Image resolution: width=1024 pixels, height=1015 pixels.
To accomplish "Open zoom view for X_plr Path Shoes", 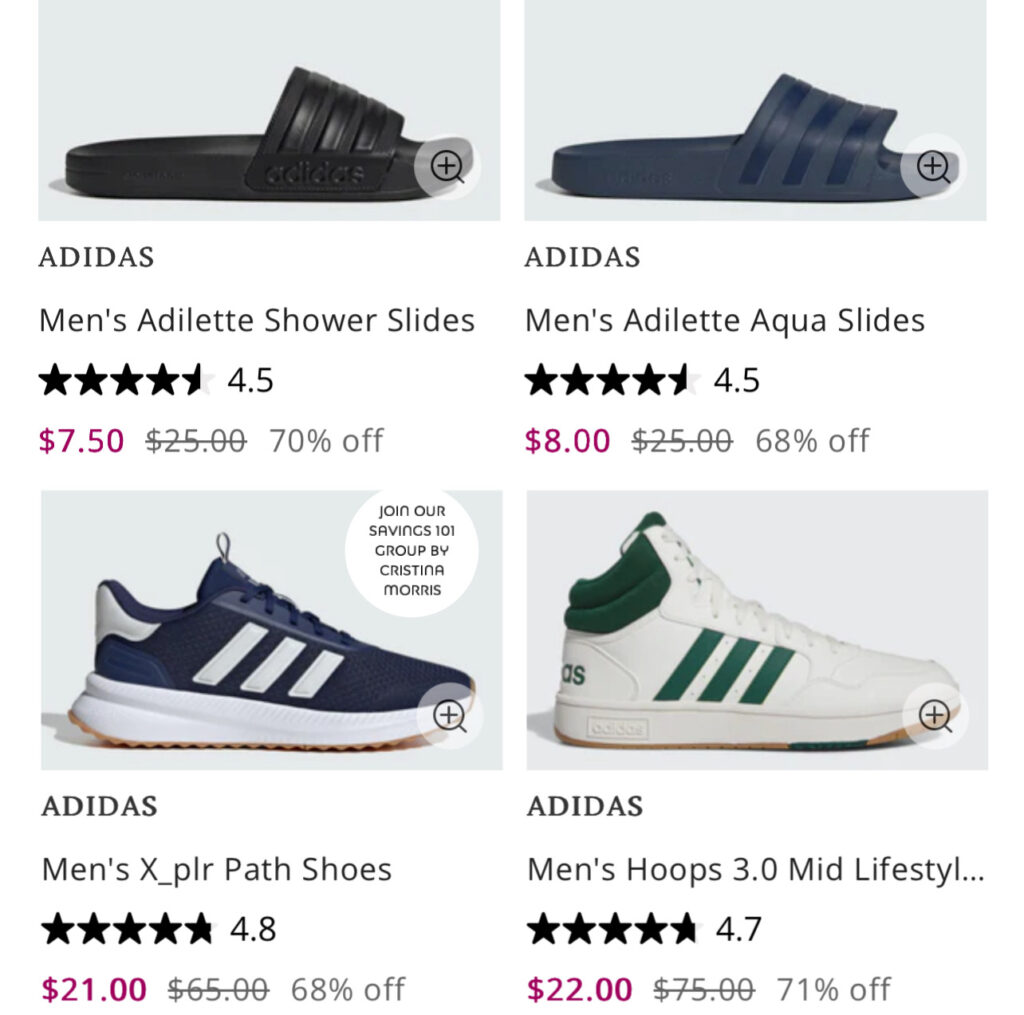I will click(450, 715).
